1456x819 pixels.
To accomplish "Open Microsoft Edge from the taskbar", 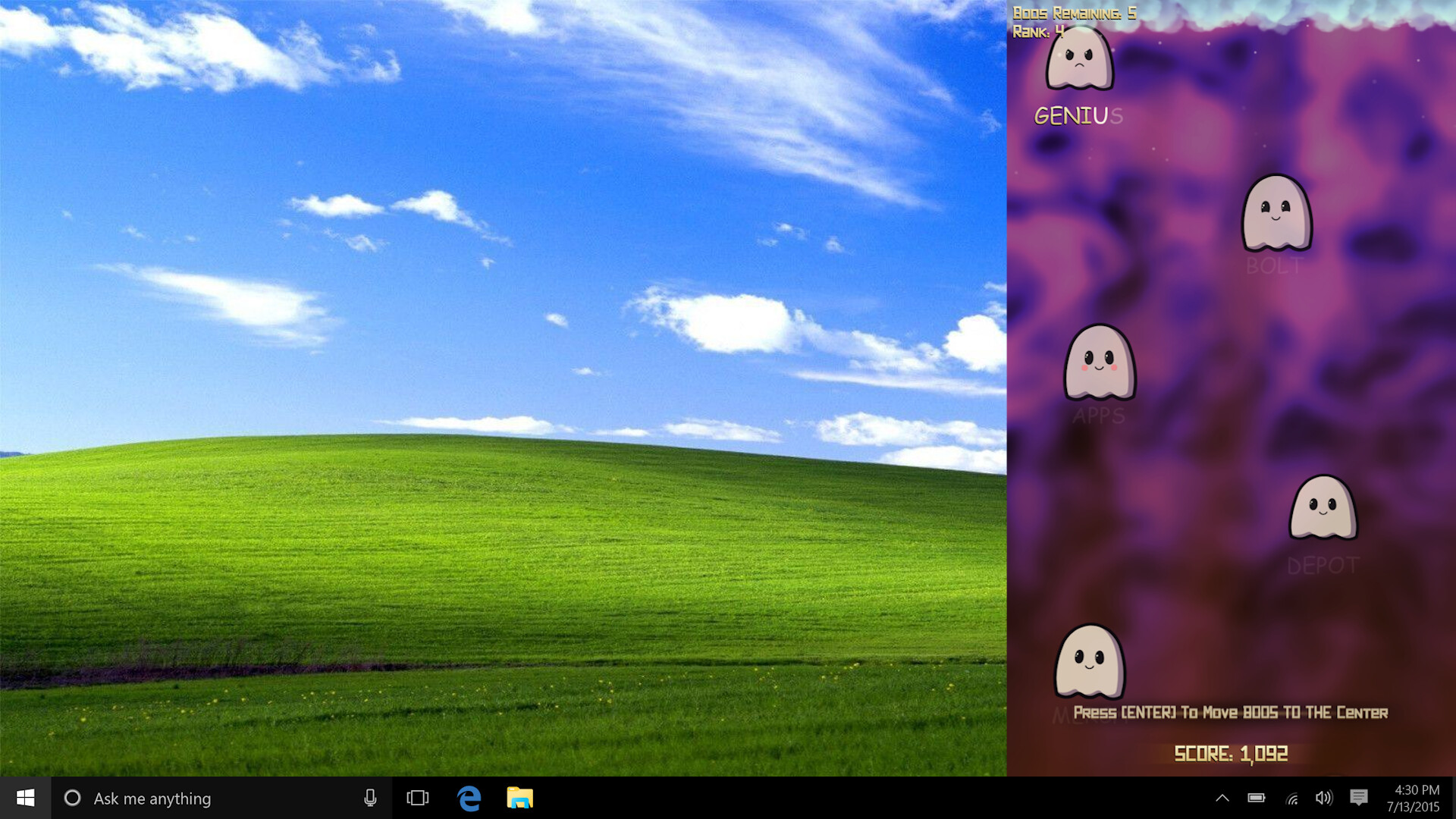I will [x=469, y=798].
